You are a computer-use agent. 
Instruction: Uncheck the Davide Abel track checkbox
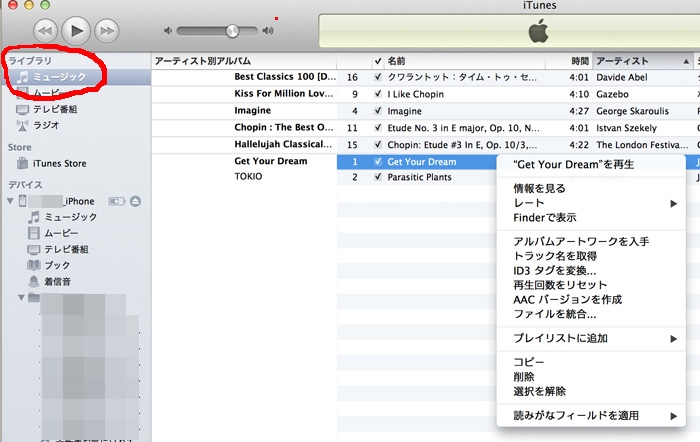click(378, 77)
